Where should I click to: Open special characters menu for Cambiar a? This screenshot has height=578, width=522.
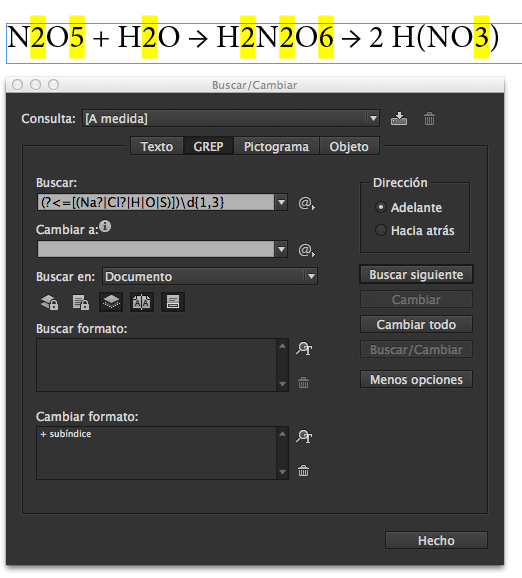tap(306, 250)
